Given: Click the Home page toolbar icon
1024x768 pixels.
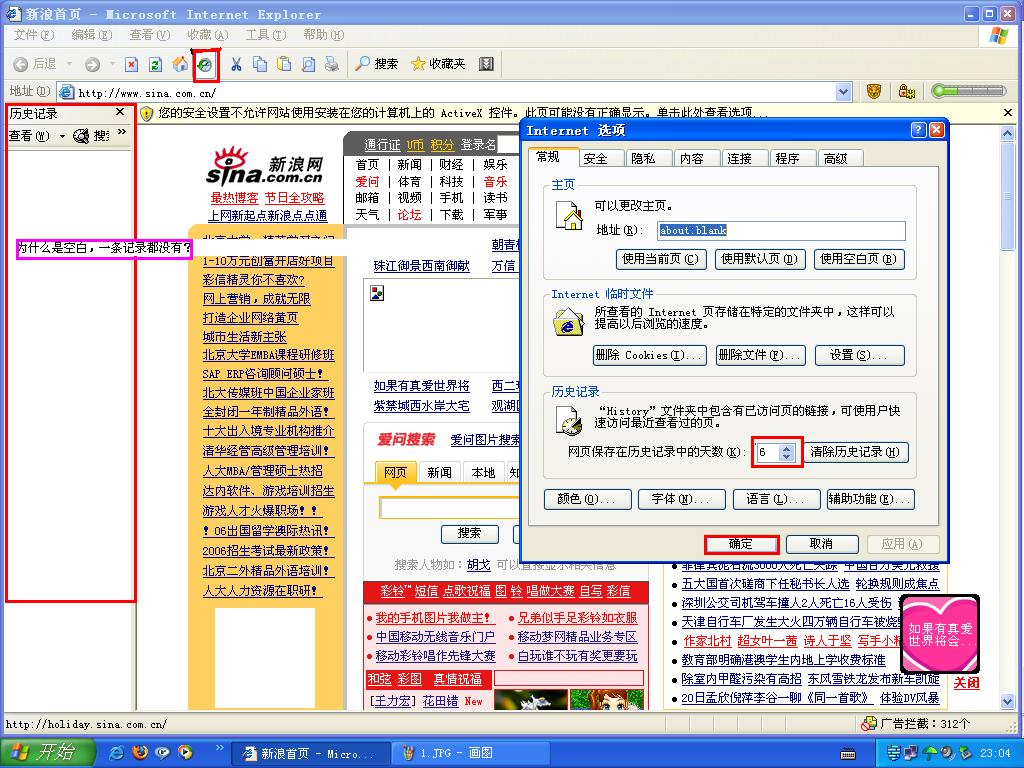Looking at the screenshot, I should pyautogui.click(x=180, y=64).
